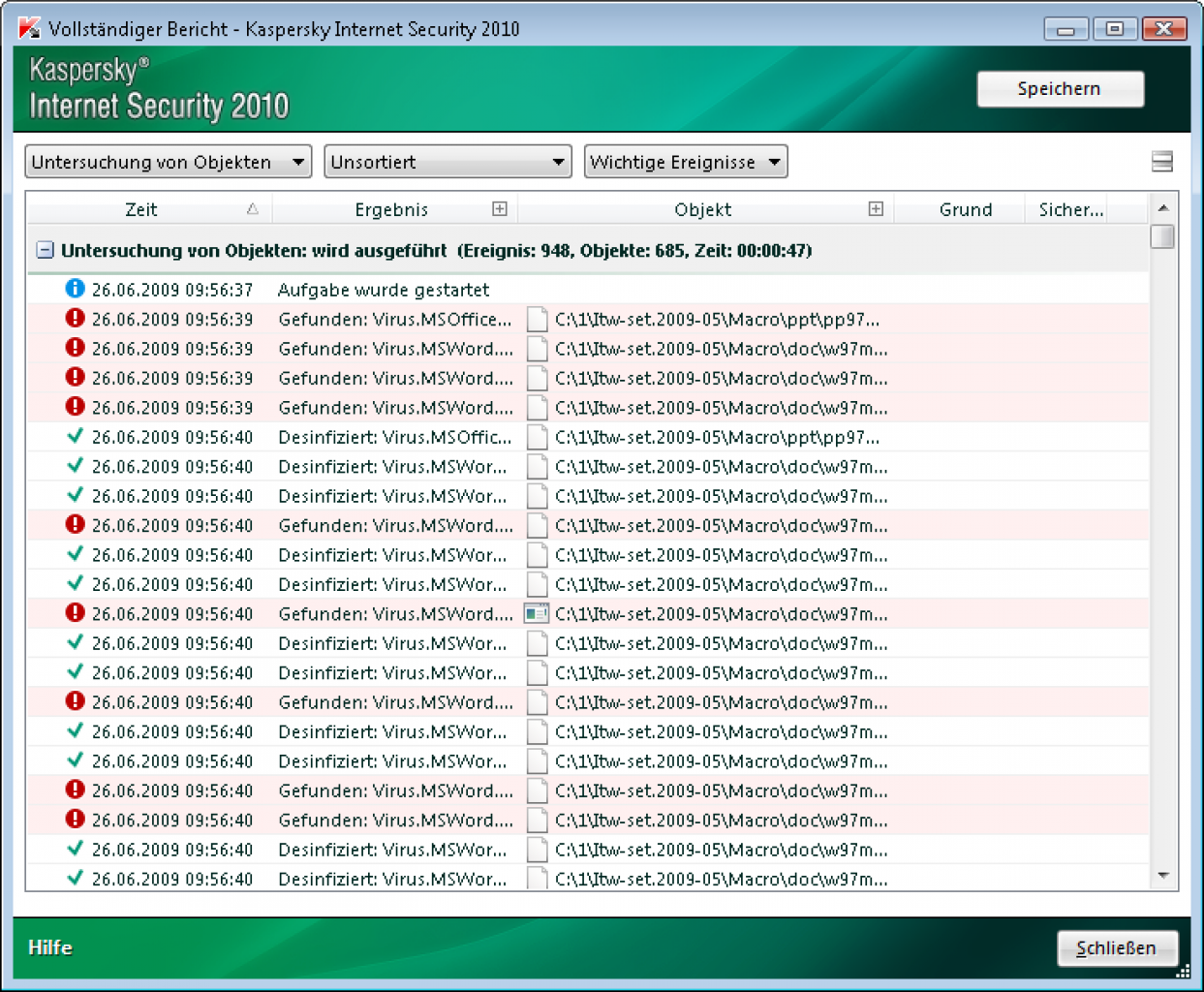
Task: Click the Kaspersky logo in the title bar
Action: click(29, 28)
